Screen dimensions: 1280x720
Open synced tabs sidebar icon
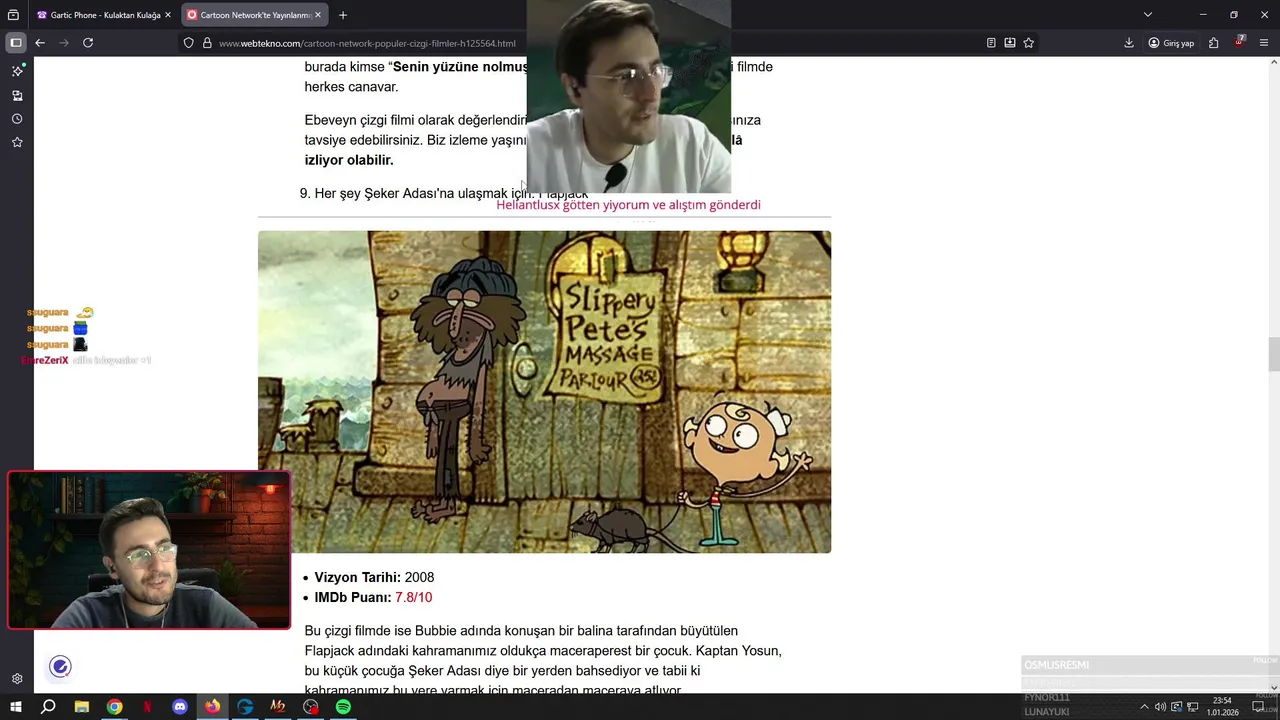[x=17, y=96]
